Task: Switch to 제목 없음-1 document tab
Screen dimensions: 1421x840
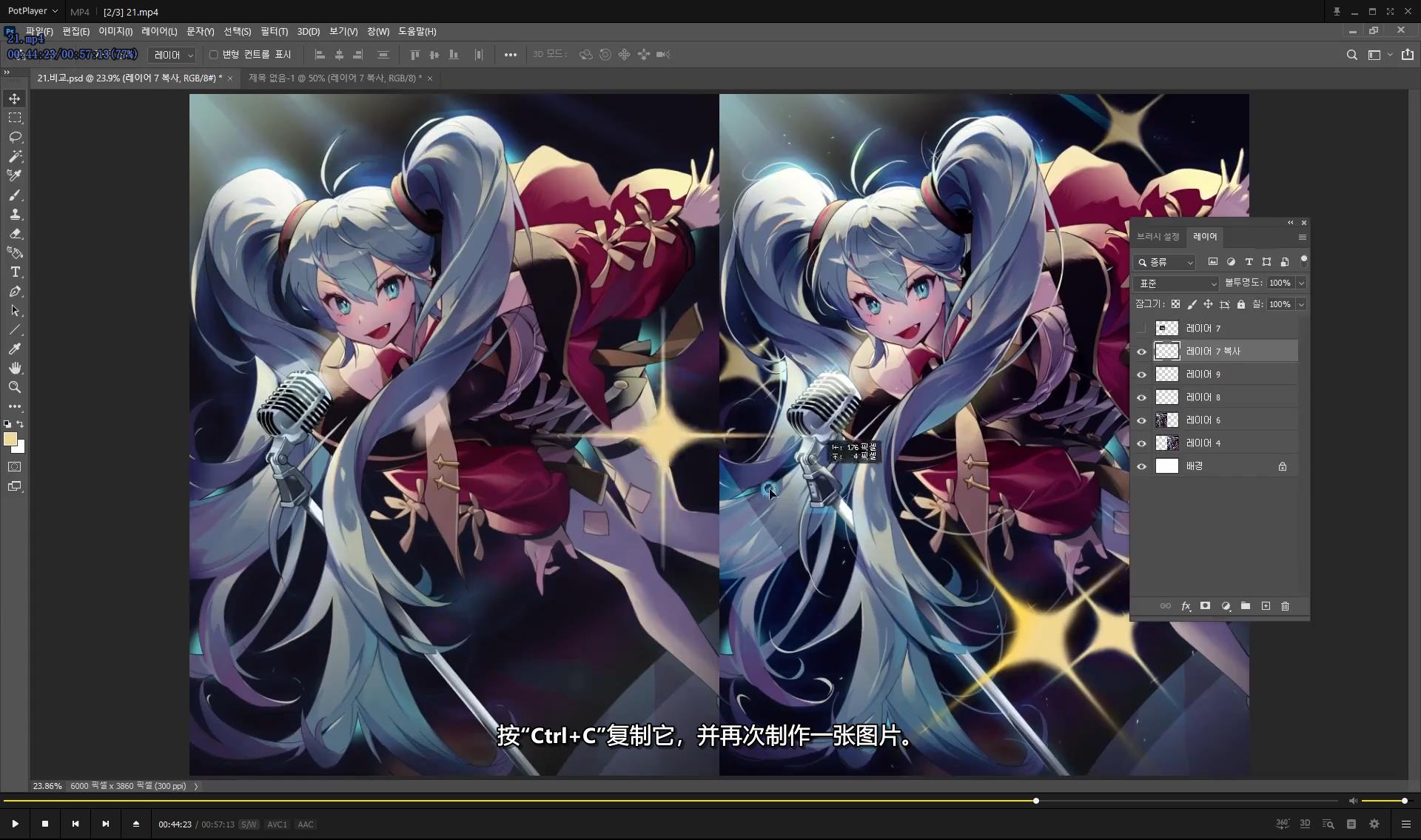Action: tap(335, 78)
